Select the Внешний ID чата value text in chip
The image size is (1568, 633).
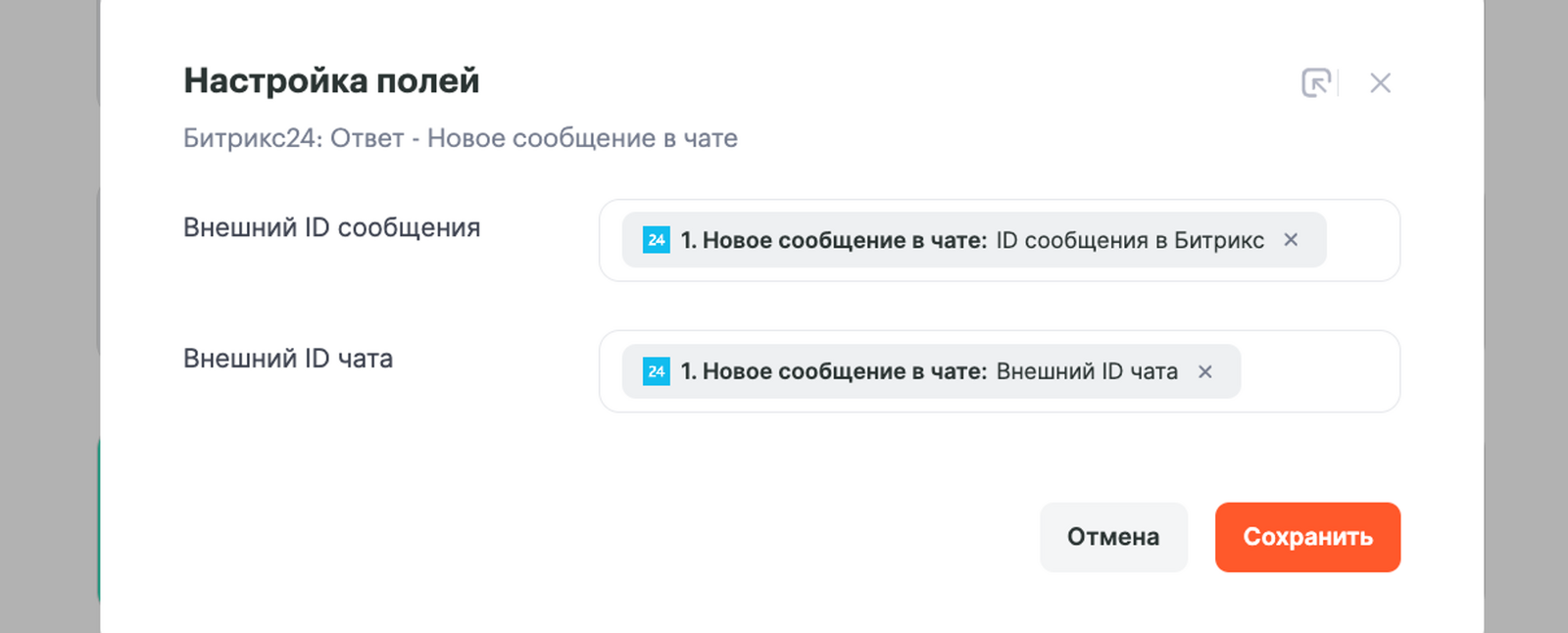pos(1087,371)
